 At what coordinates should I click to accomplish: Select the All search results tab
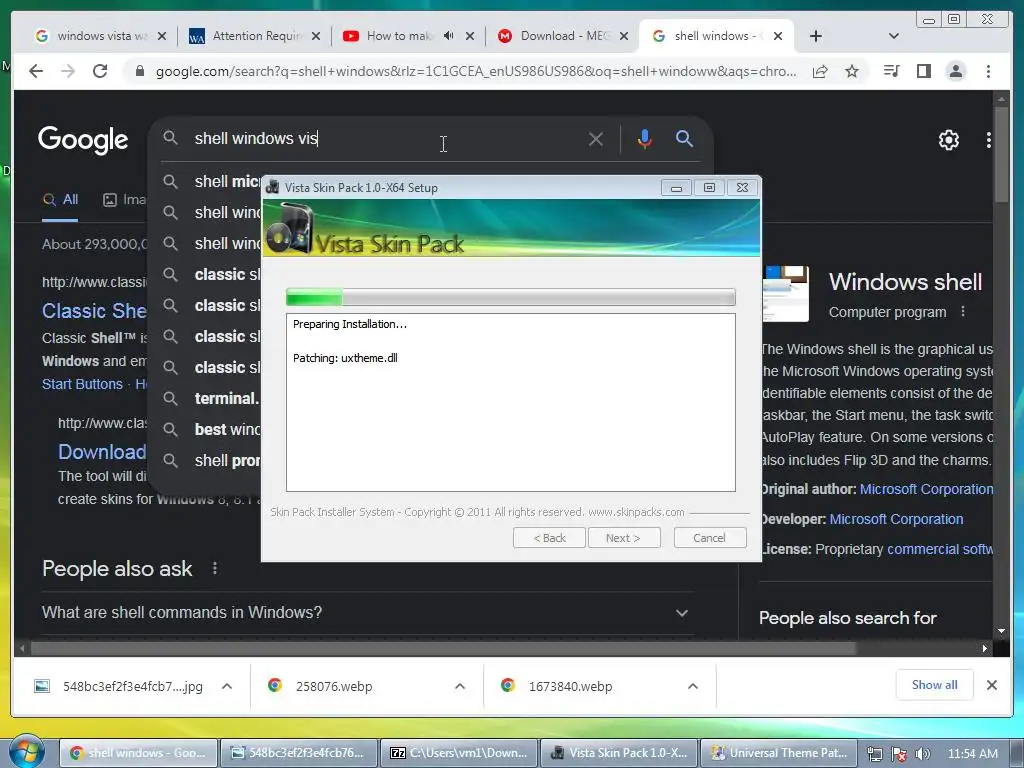click(x=60, y=200)
